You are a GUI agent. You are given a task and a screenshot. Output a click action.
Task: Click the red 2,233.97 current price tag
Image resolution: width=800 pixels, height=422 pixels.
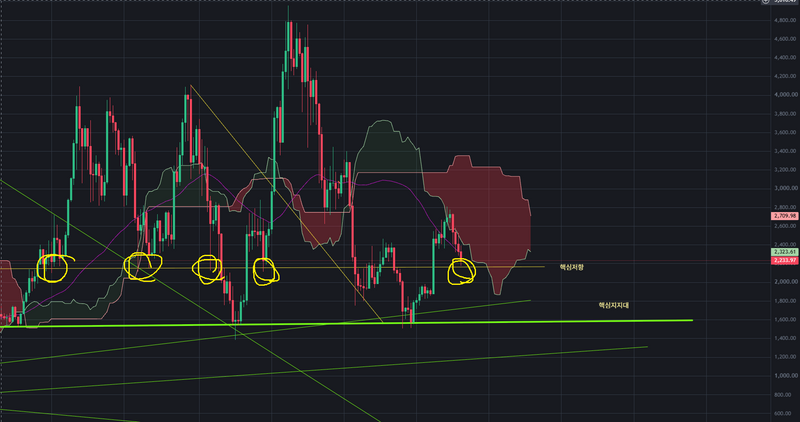coord(784,260)
